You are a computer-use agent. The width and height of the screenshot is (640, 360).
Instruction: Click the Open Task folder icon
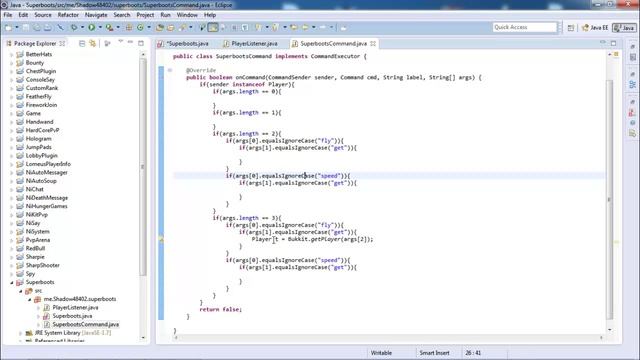[171, 28]
